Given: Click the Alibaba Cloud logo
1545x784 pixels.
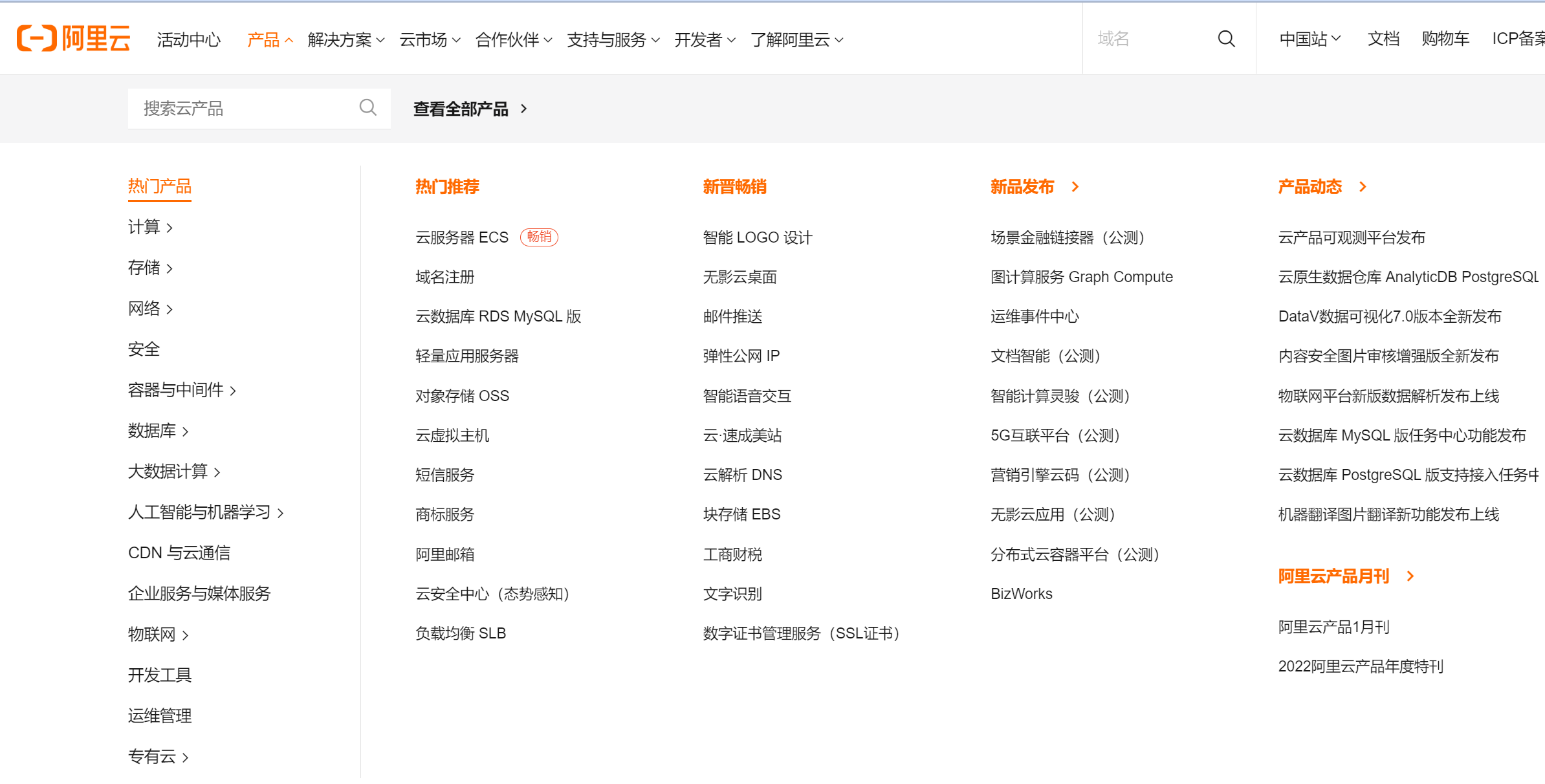Looking at the screenshot, I should (x=73, y=39).
